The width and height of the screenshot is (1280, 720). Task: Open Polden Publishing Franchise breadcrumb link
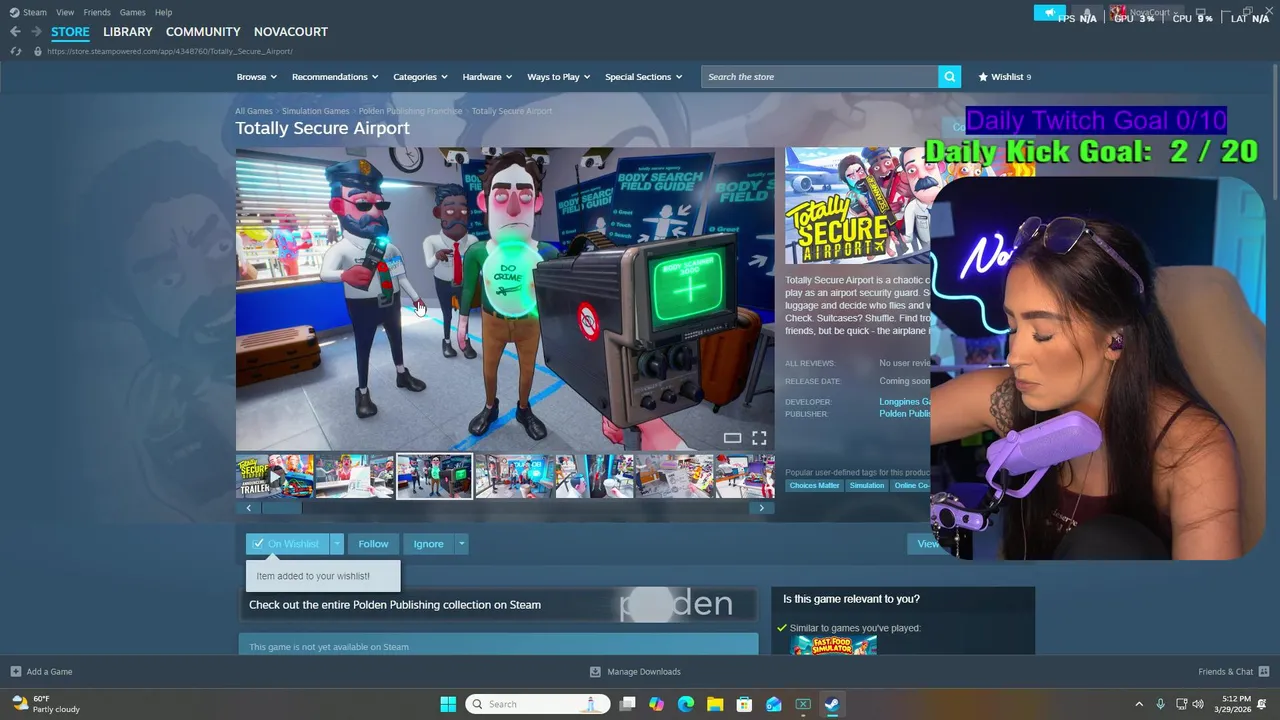[x=410, y=111]
